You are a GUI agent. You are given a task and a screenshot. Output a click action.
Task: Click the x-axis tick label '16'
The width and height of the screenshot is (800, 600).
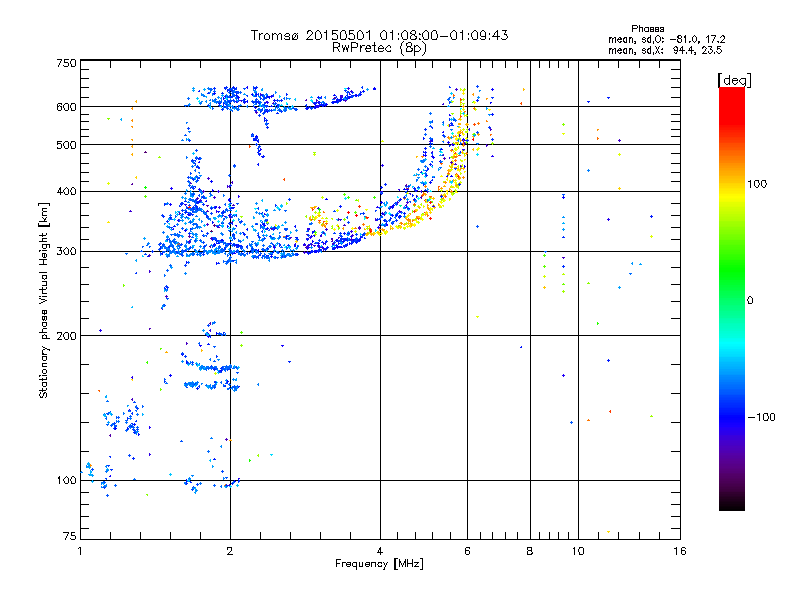pyautogui.click(x=680, y=551)
